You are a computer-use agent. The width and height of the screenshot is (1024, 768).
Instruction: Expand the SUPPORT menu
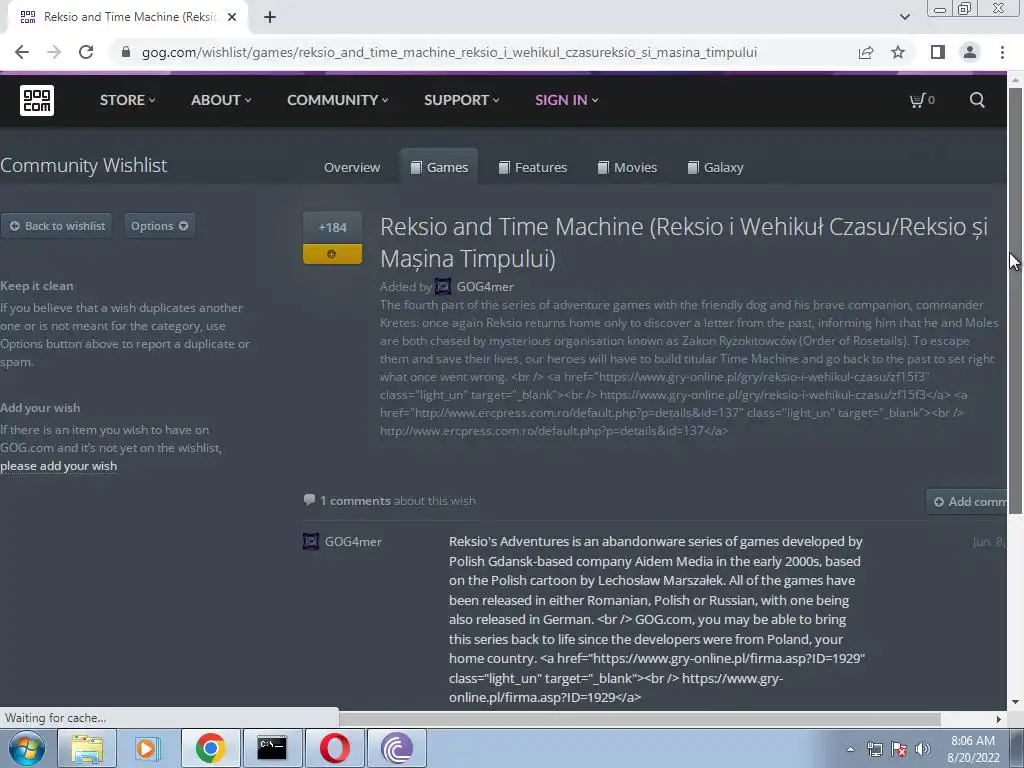pos(462,100)
